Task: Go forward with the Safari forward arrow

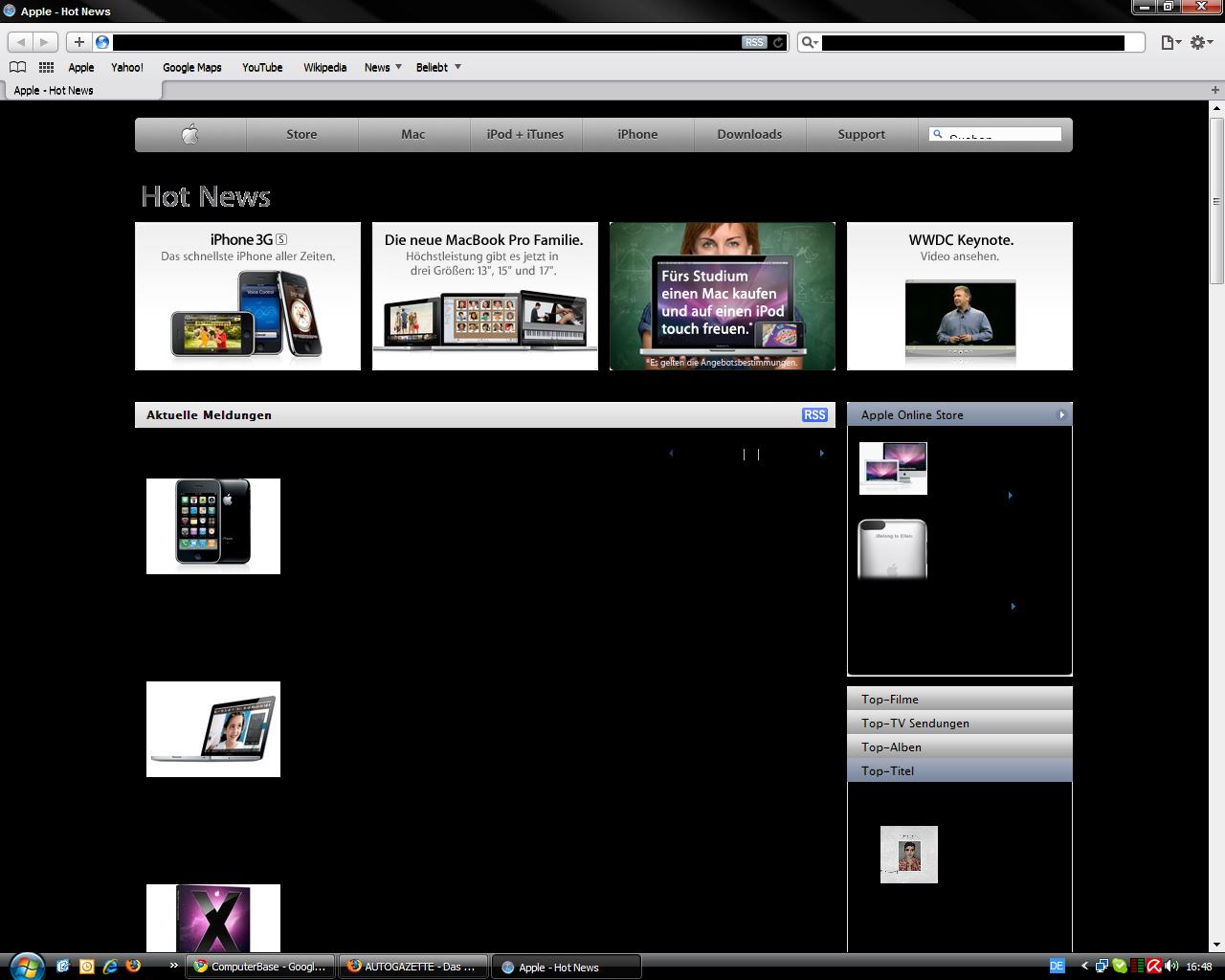Action: point(45,42)
